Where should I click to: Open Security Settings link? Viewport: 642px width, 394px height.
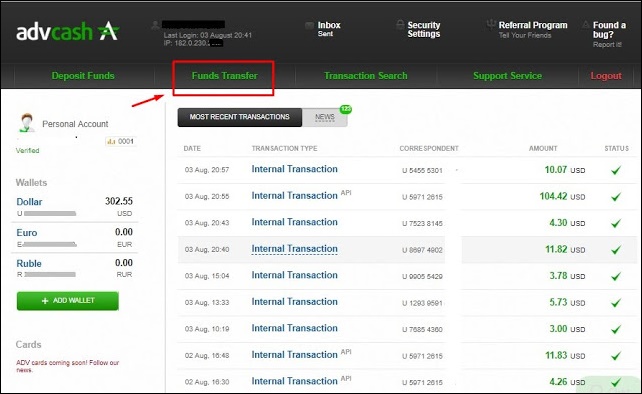(424, 29)
